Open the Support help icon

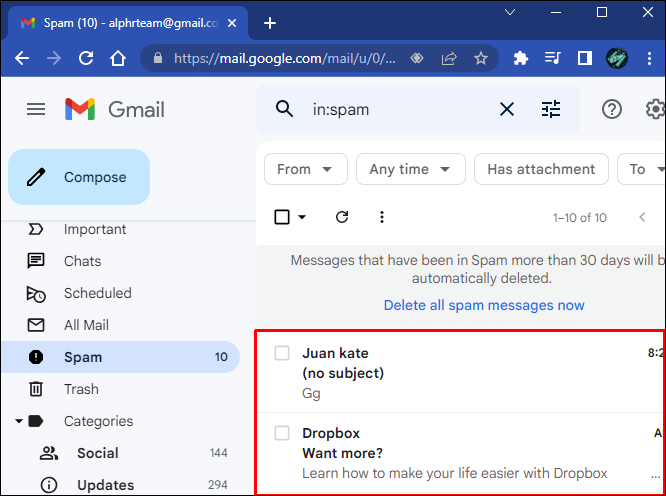[612, 109]
